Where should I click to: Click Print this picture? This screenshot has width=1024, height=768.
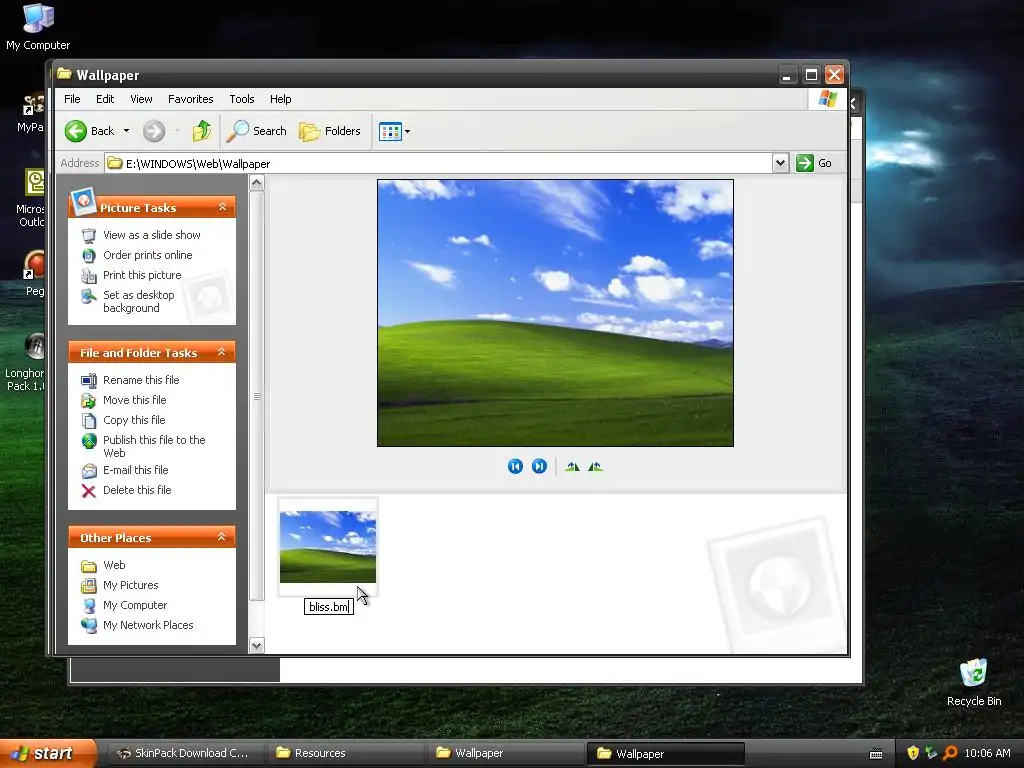(x=142, y=276)
